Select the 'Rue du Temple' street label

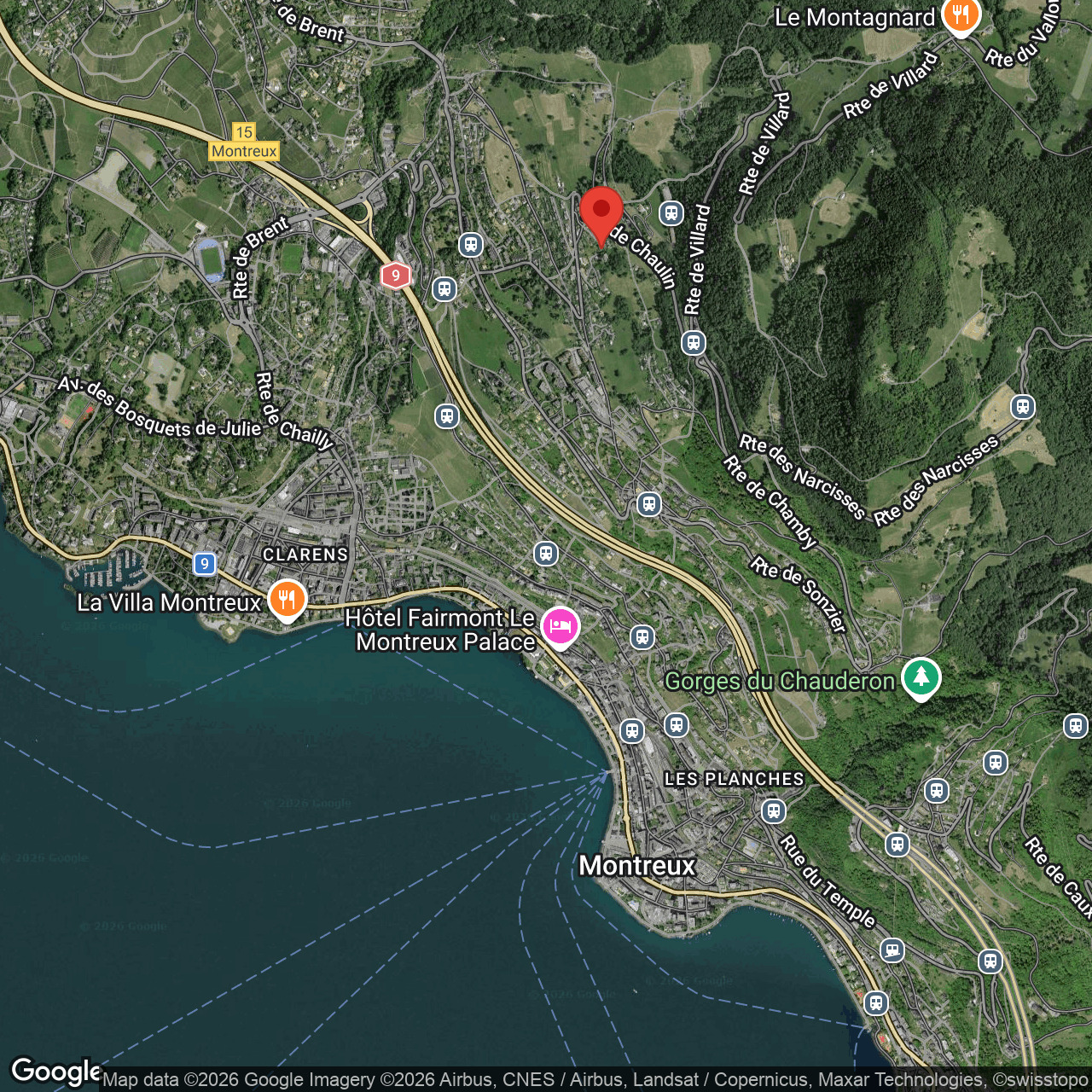(x=828, y=881)
